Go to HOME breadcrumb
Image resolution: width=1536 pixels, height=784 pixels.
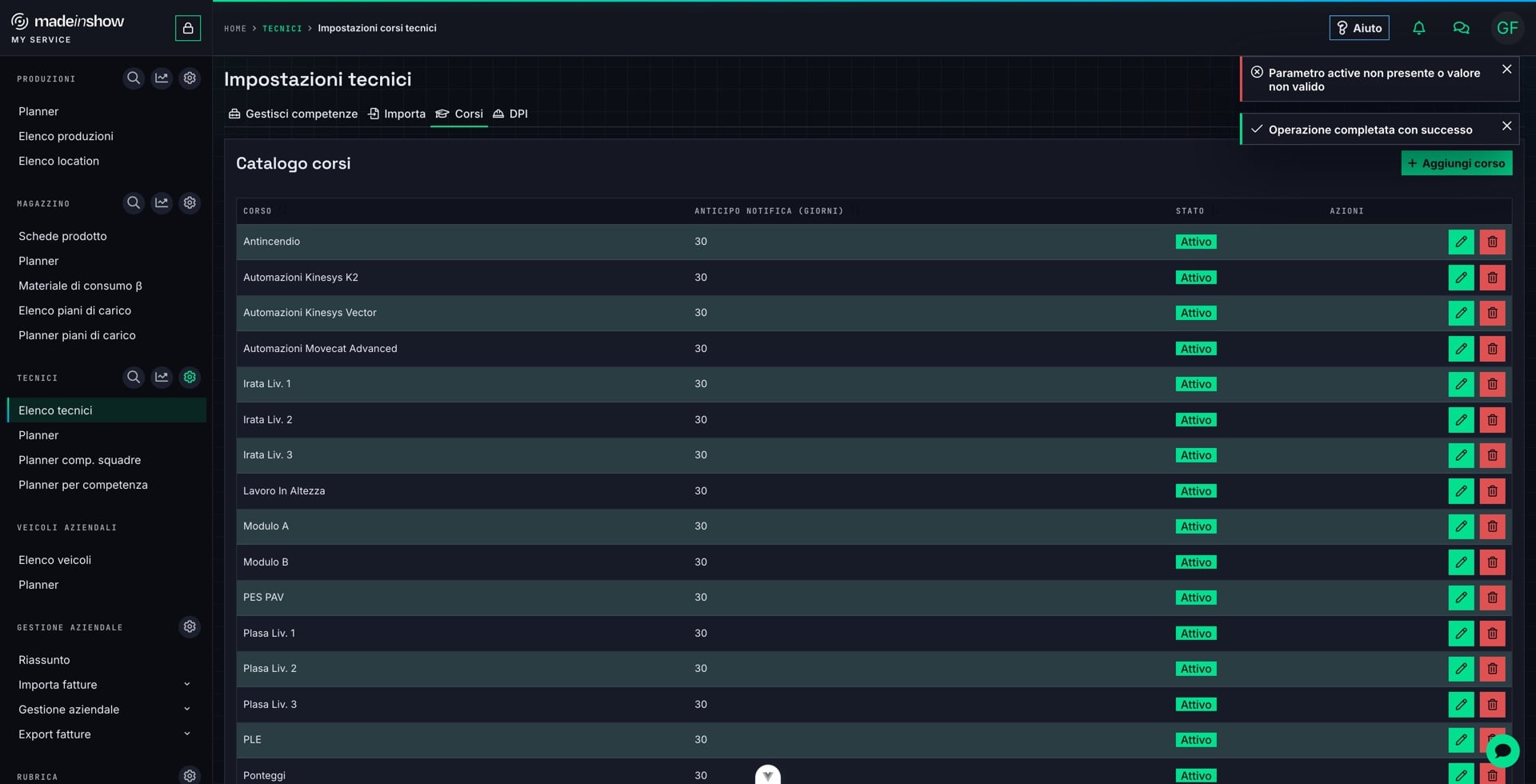(235, 29)
